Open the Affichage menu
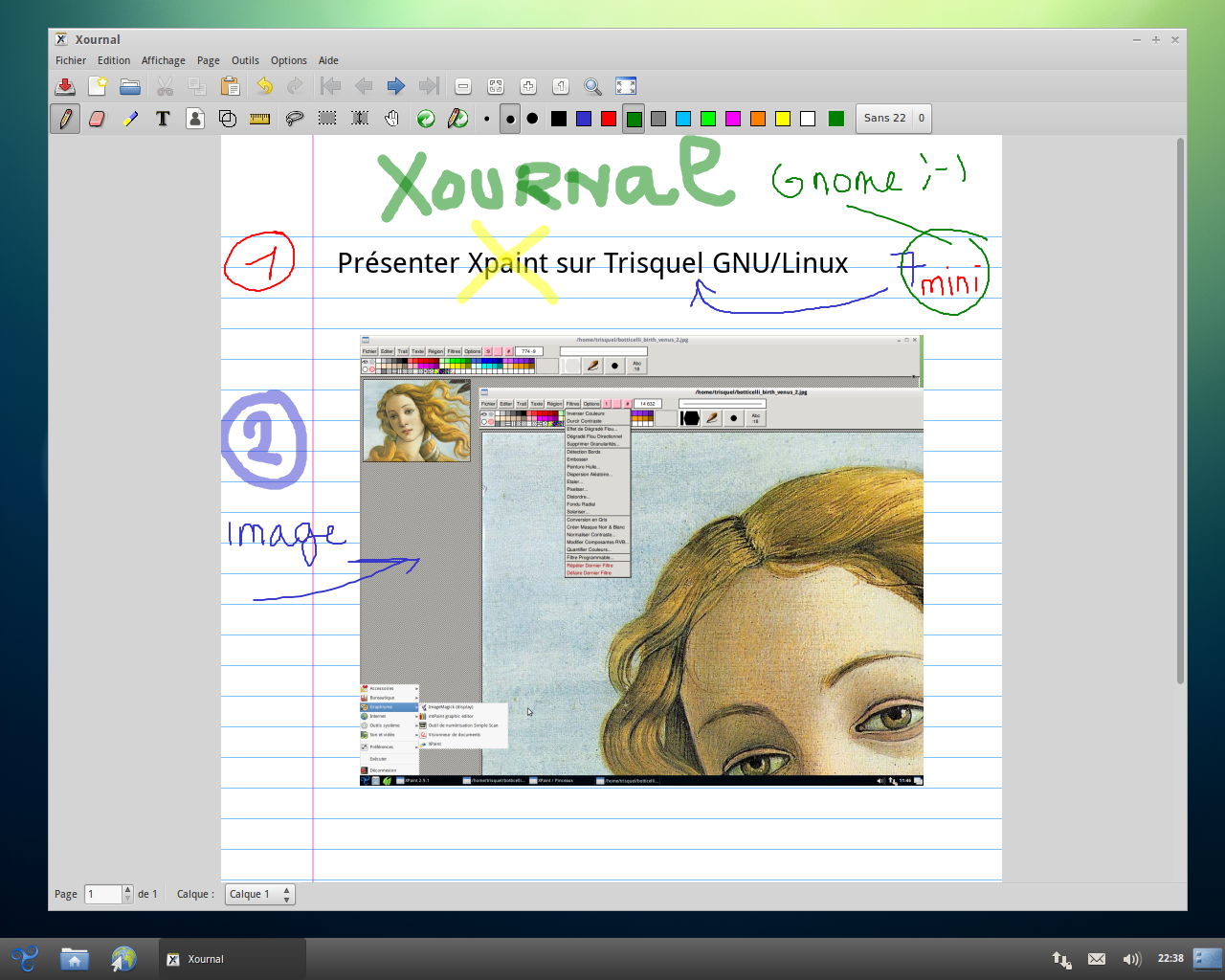This screenshot has width=1225, height=980. click(x=164, y=60)
